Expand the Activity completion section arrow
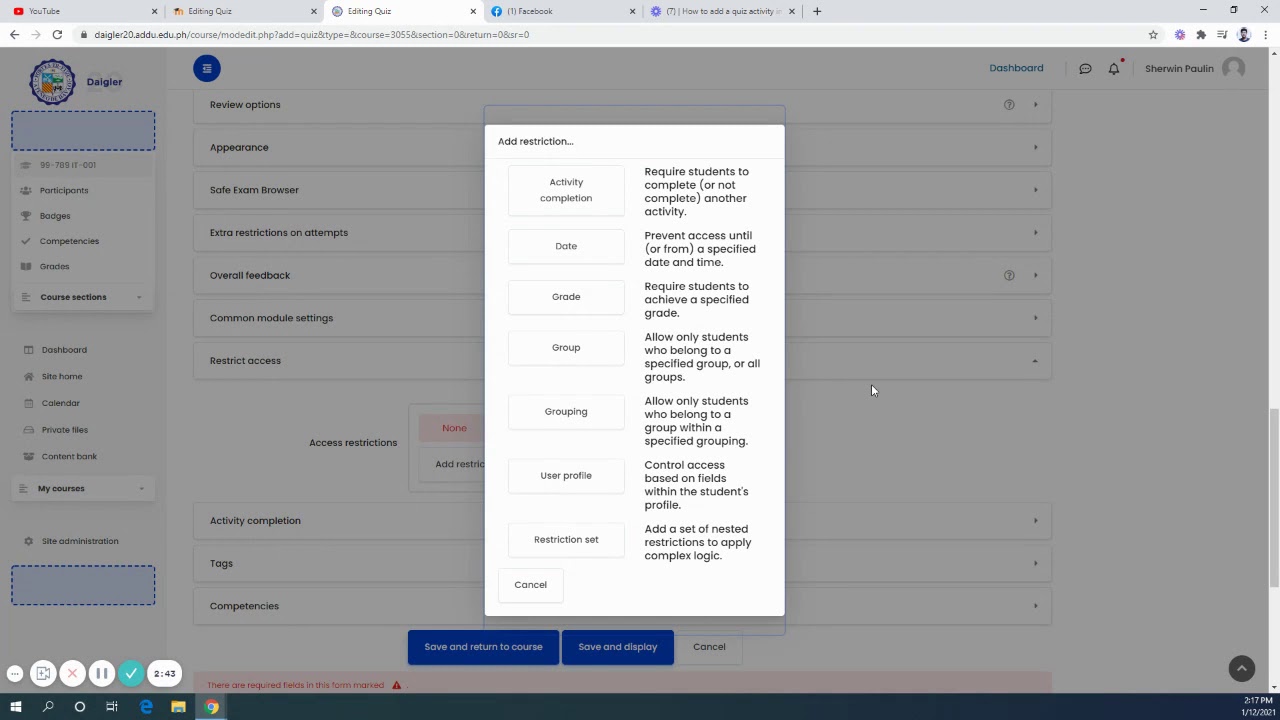The width and height of the screenshot is (1280, 720). [x=1035, y=521]
